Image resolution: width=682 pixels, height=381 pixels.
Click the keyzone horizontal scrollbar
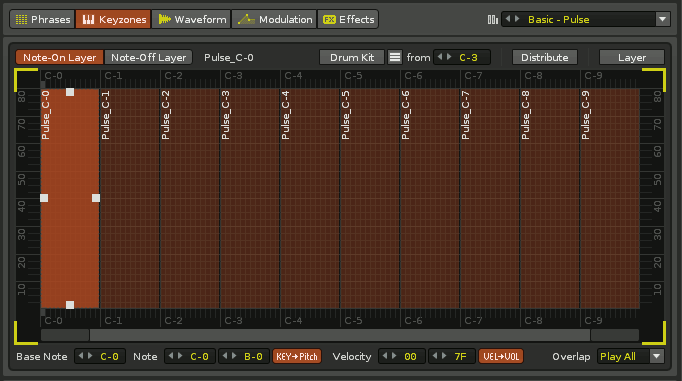pos(340,335)
